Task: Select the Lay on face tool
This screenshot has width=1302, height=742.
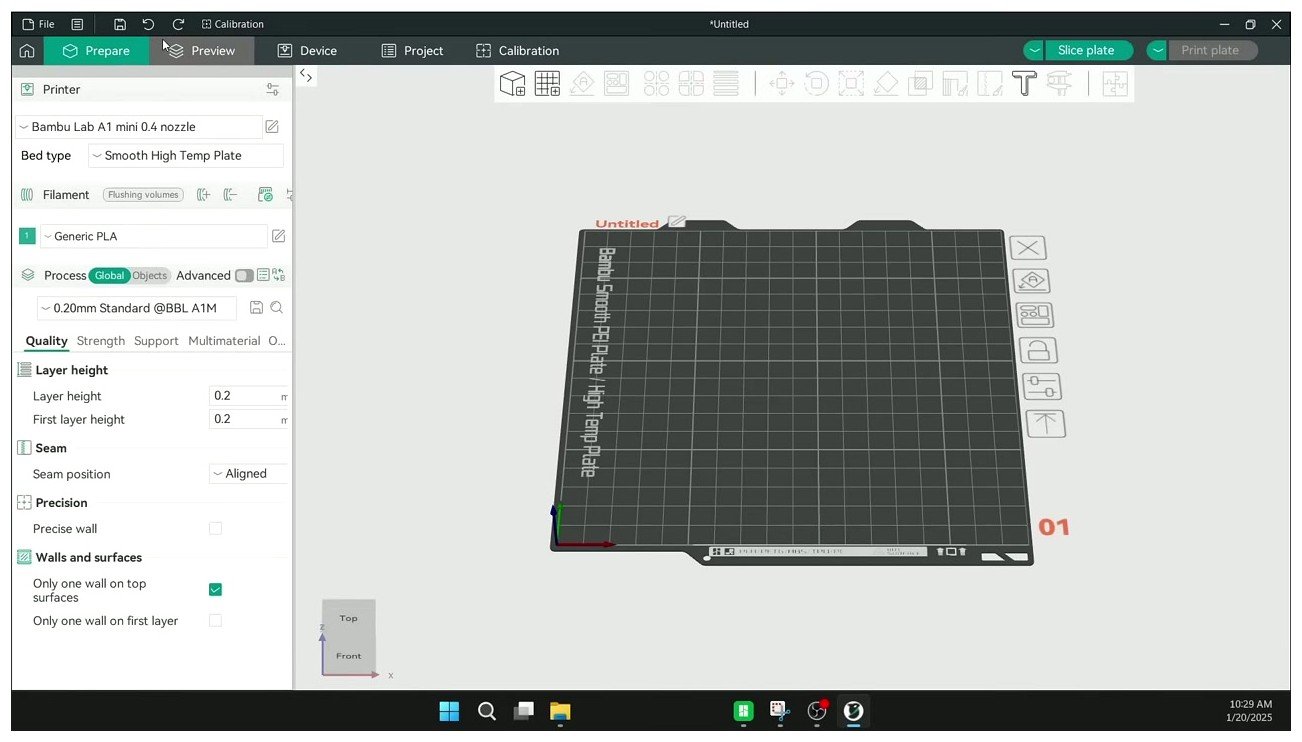Action: tap(886, 84)
